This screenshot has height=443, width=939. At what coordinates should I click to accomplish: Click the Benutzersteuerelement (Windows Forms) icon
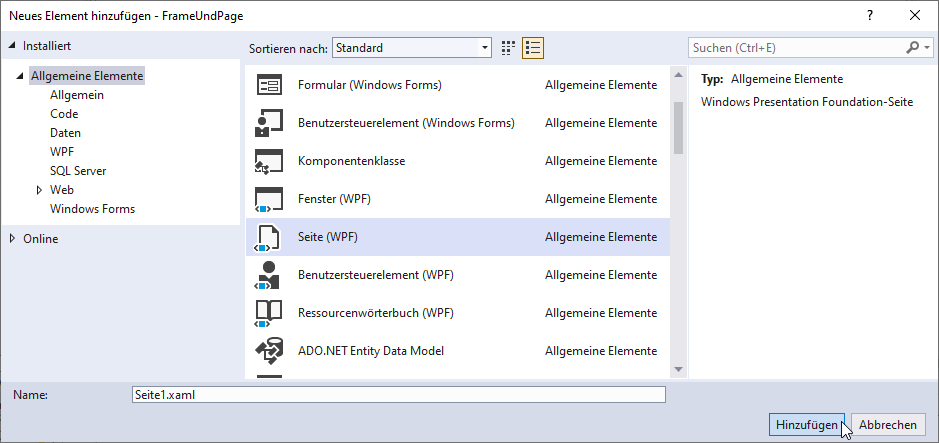(269, 123)
